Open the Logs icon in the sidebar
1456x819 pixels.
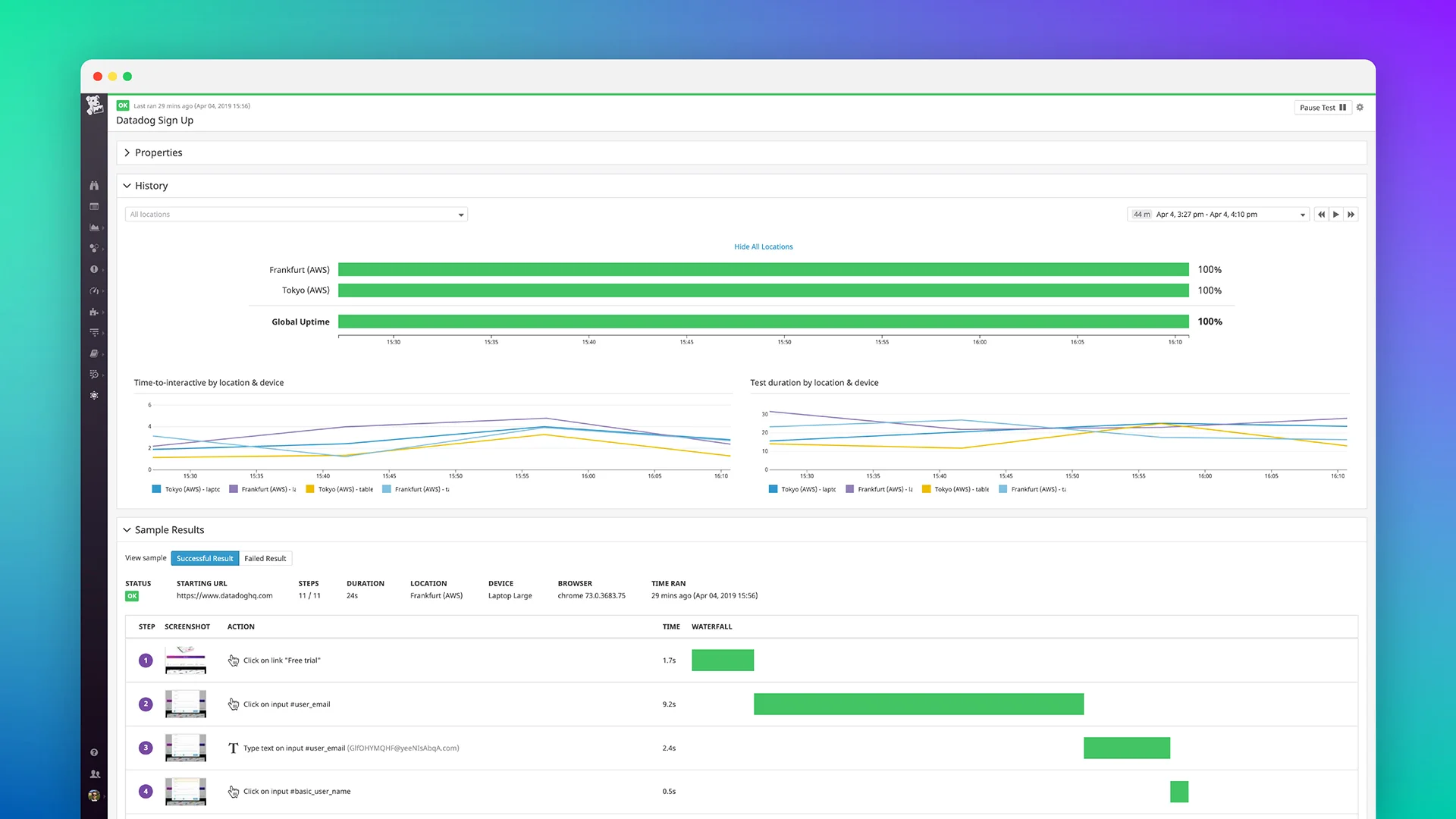(94, 332)
